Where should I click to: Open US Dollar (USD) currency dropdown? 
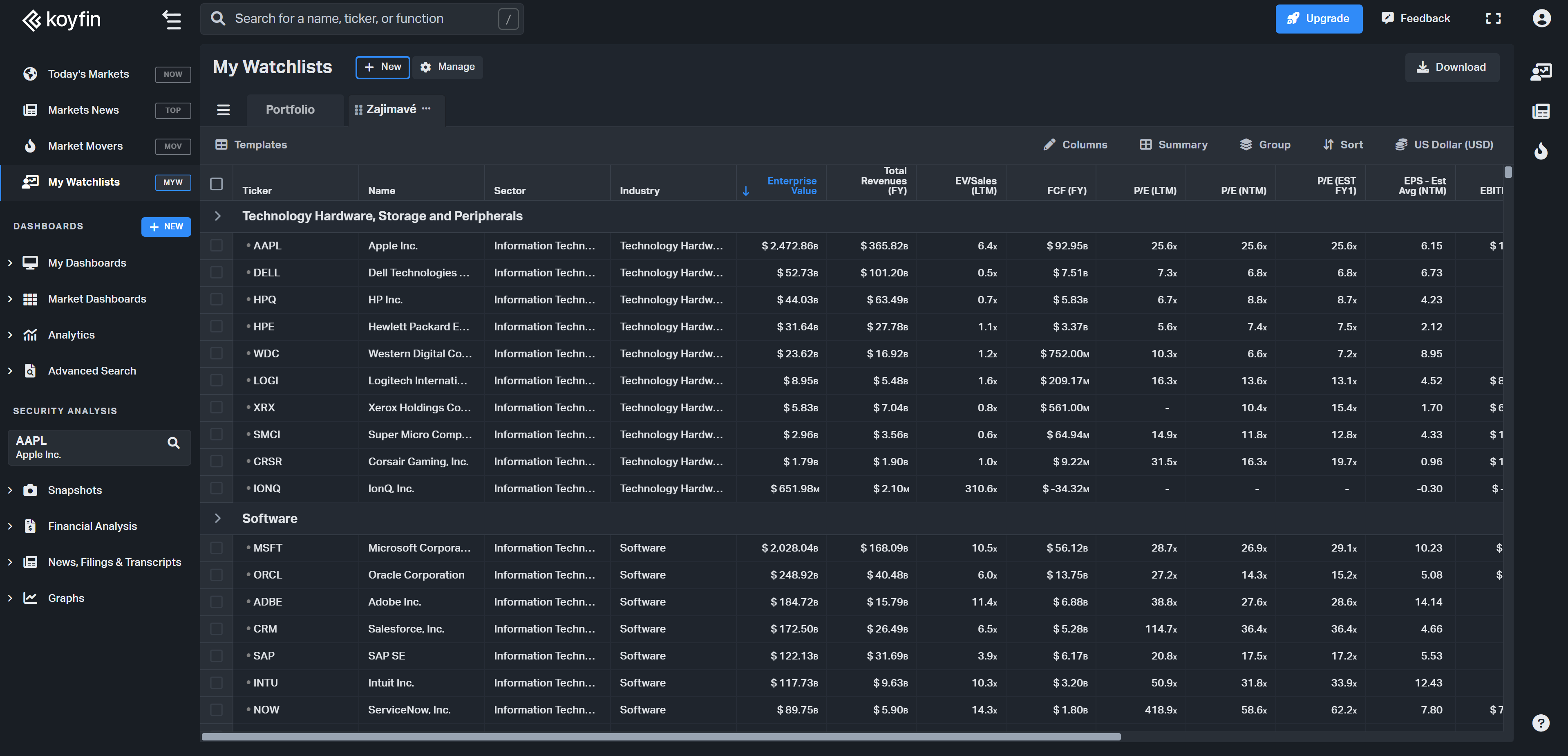tap(1444, 144)
